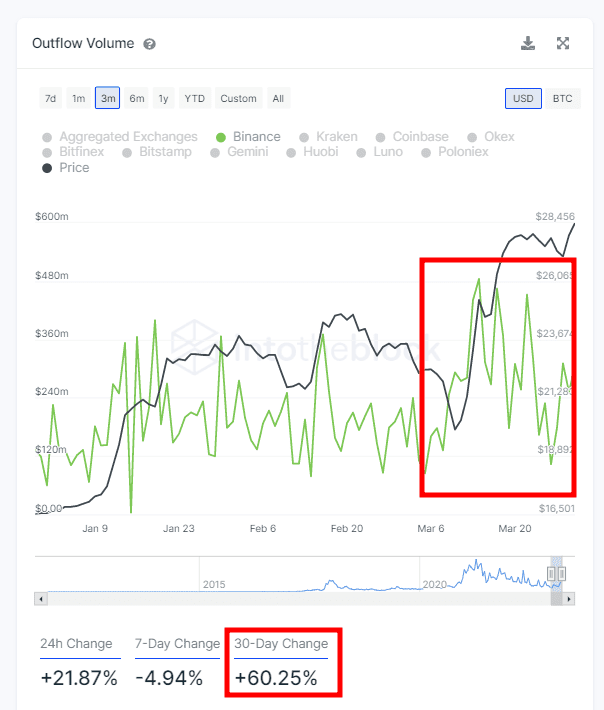Select the YTD time range
604x710 pixels.
195,98
